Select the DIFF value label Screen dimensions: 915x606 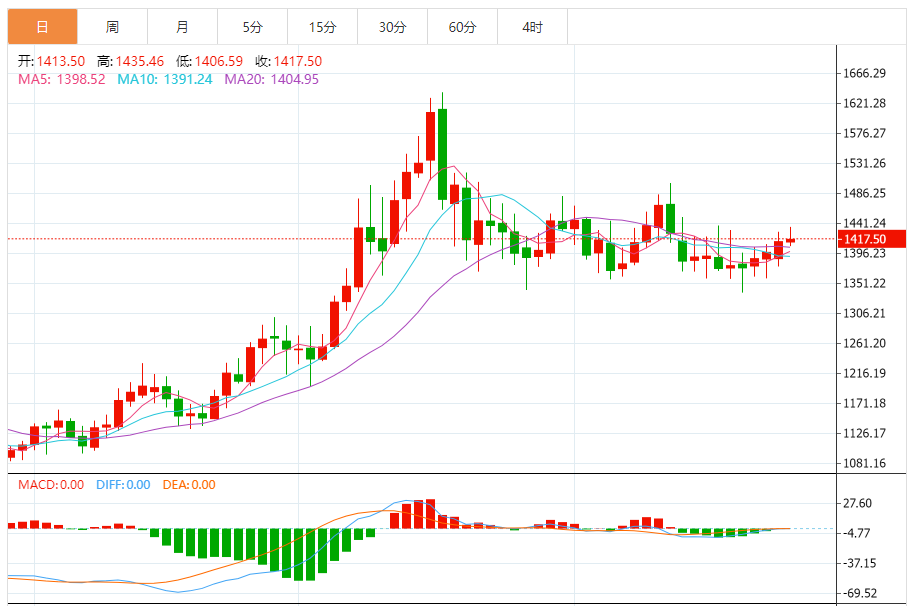point(123,485)
